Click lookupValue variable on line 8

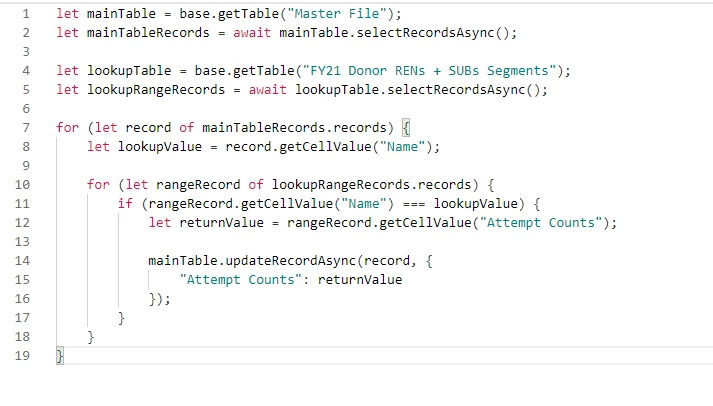(160, 147)
